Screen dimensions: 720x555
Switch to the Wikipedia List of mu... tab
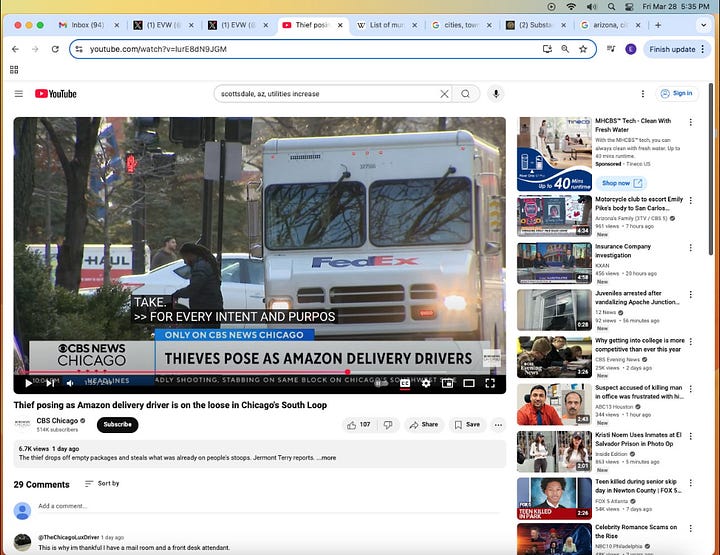pos(387,25)
